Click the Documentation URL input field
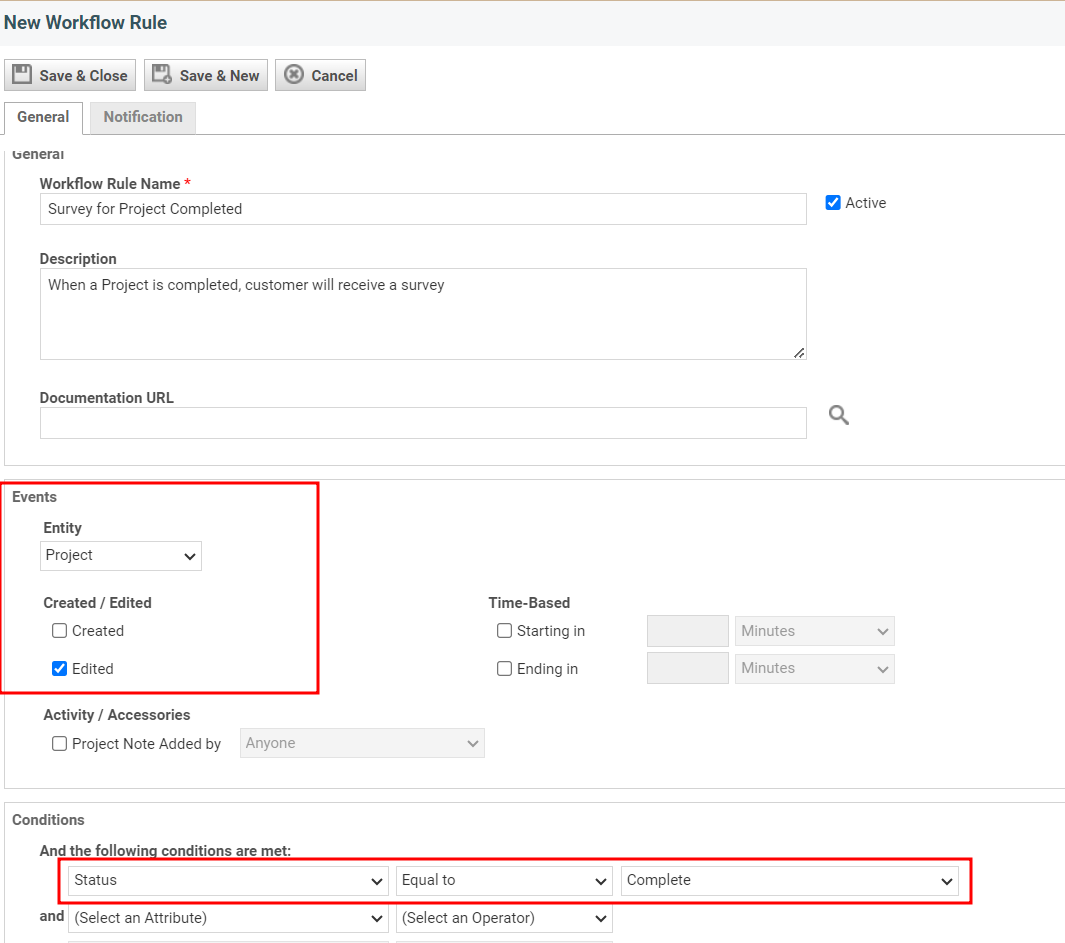The width and height of the screenshot is (1065, 943). (x=423, y=423)
